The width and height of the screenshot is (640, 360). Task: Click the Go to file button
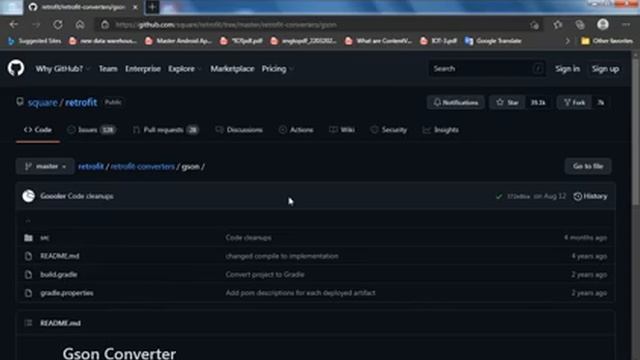588,166
